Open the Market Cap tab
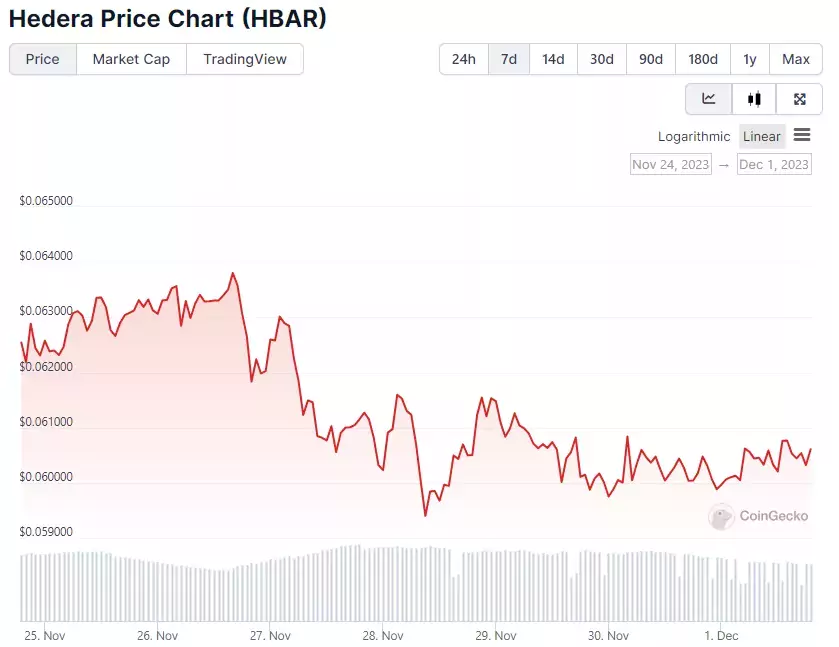This screenshot has height=647, width=839. [131, 59]
